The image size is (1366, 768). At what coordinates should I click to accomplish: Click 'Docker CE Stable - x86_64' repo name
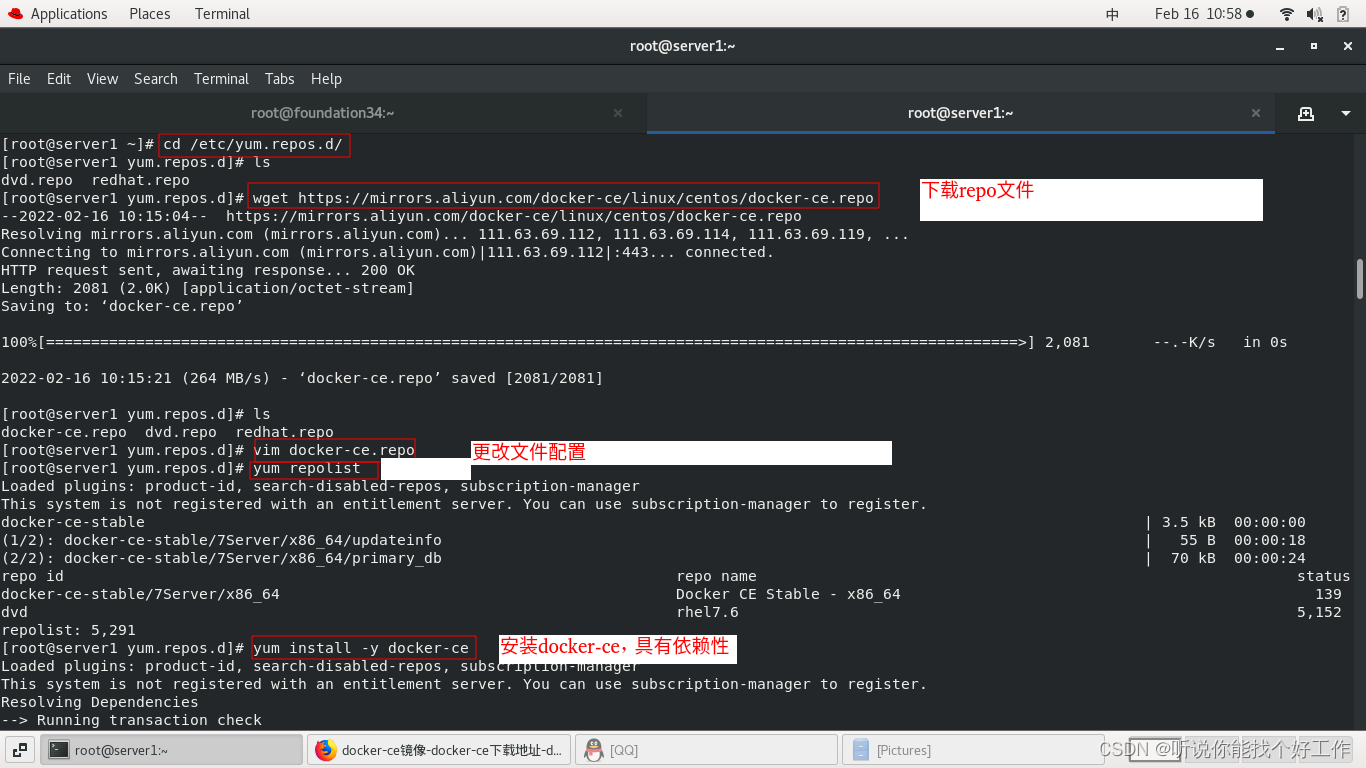pyautogui.click(x=788, y=594)
